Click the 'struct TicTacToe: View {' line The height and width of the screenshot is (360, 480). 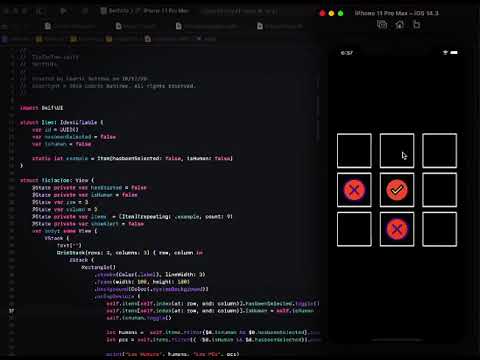coord(57,180)
